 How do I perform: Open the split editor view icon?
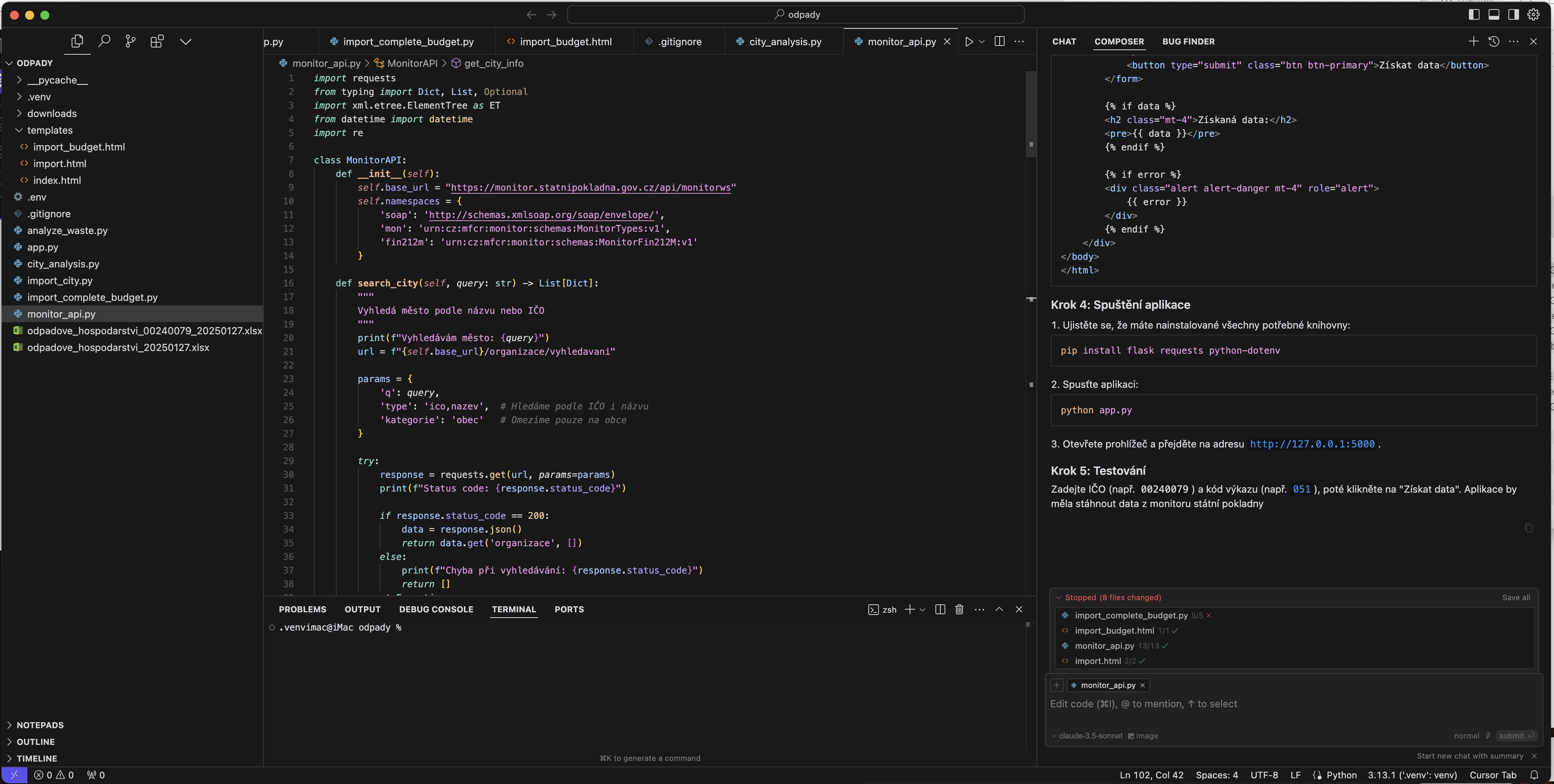(998, 41)
